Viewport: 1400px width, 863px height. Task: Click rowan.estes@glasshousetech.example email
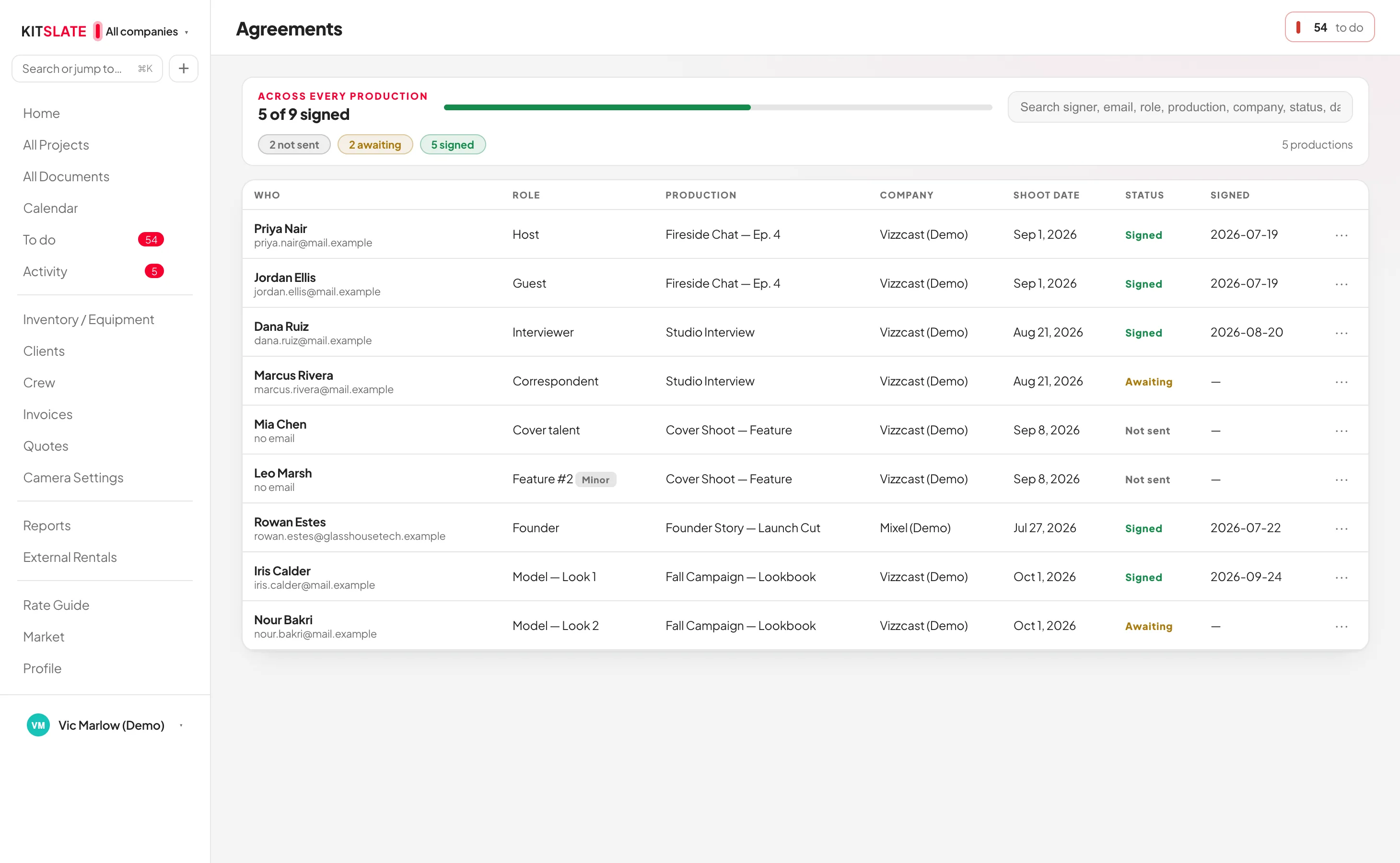tap(350, 536)
